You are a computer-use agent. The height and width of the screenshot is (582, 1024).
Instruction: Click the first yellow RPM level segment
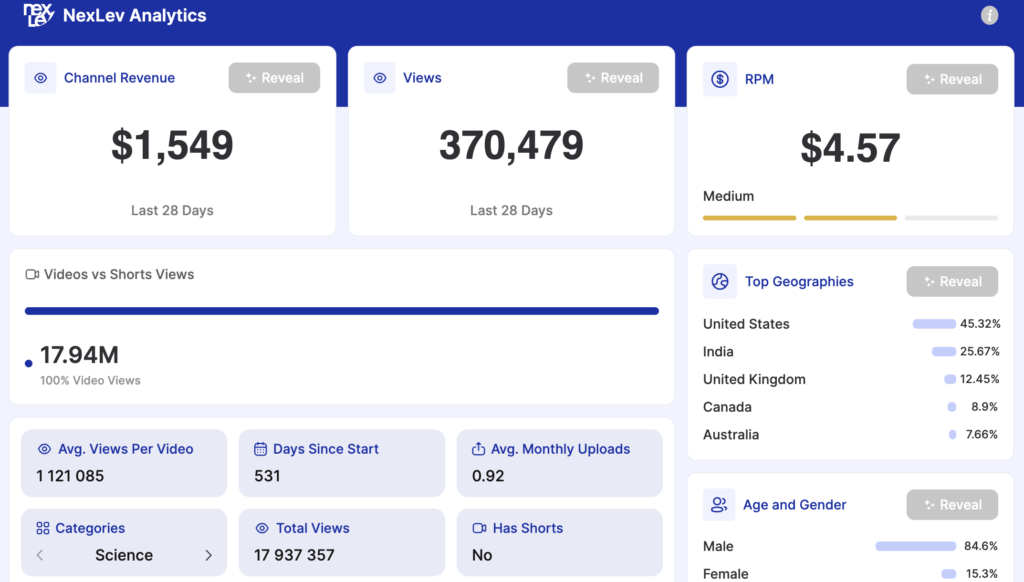pyautogui.click(x=749, y=218)
